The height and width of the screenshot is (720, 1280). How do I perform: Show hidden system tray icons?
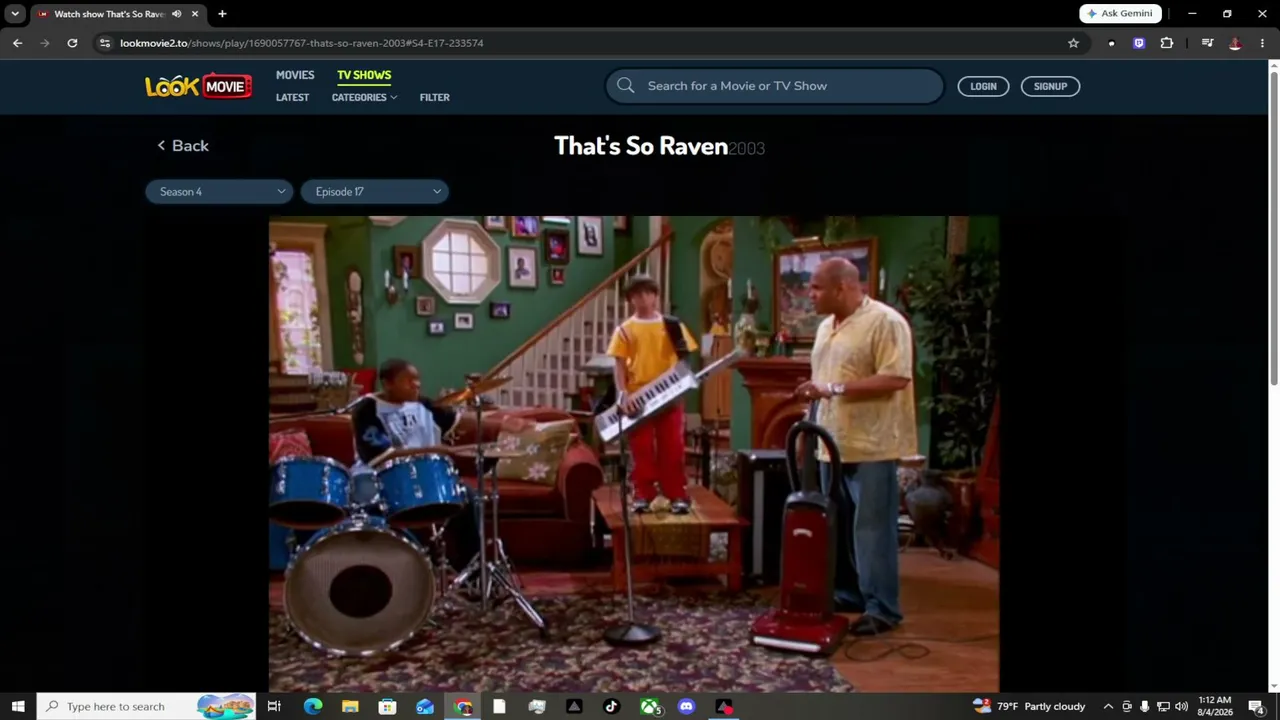(x=1108, y=706)
